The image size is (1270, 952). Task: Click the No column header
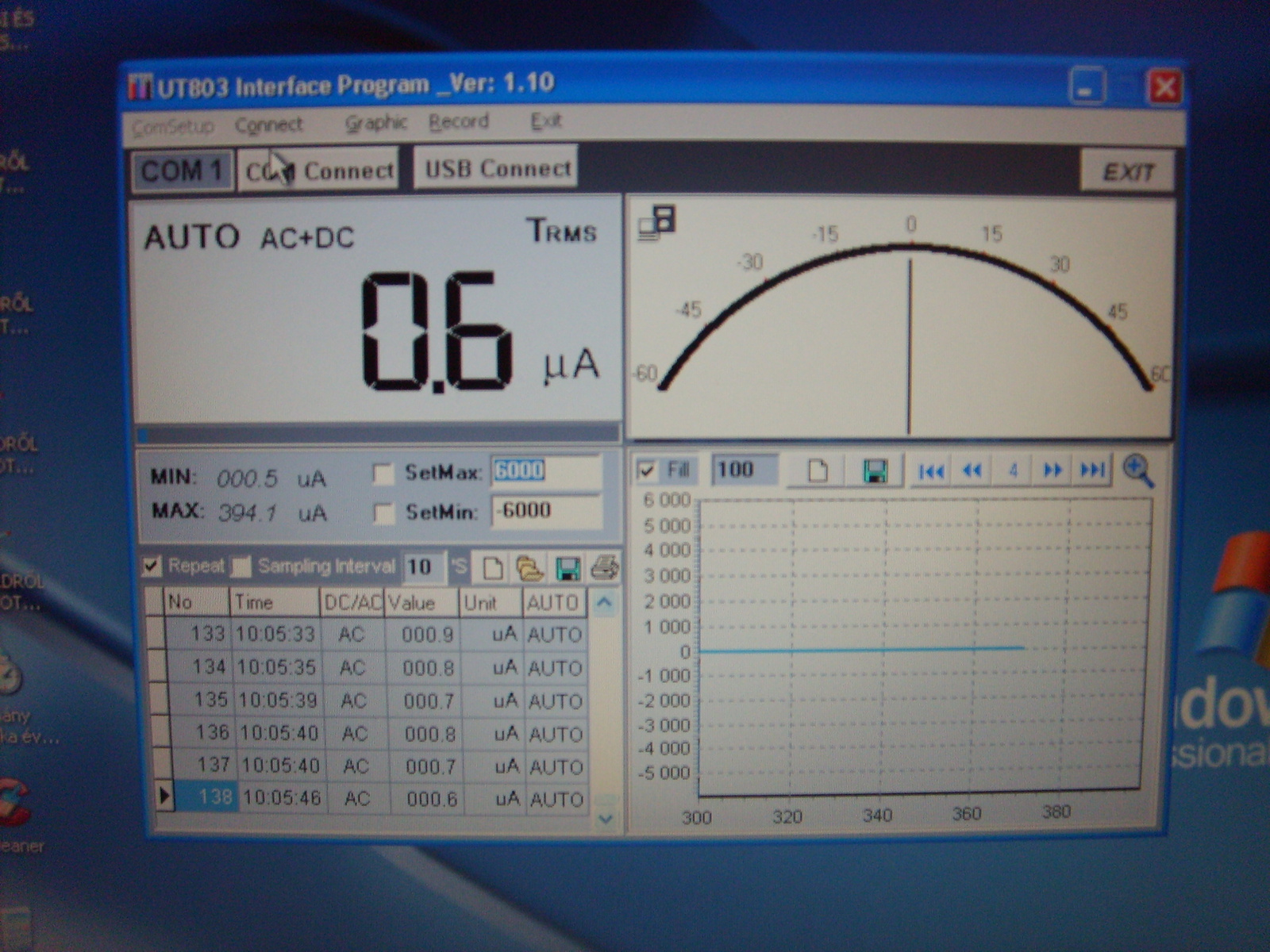(x=196, y=602)
